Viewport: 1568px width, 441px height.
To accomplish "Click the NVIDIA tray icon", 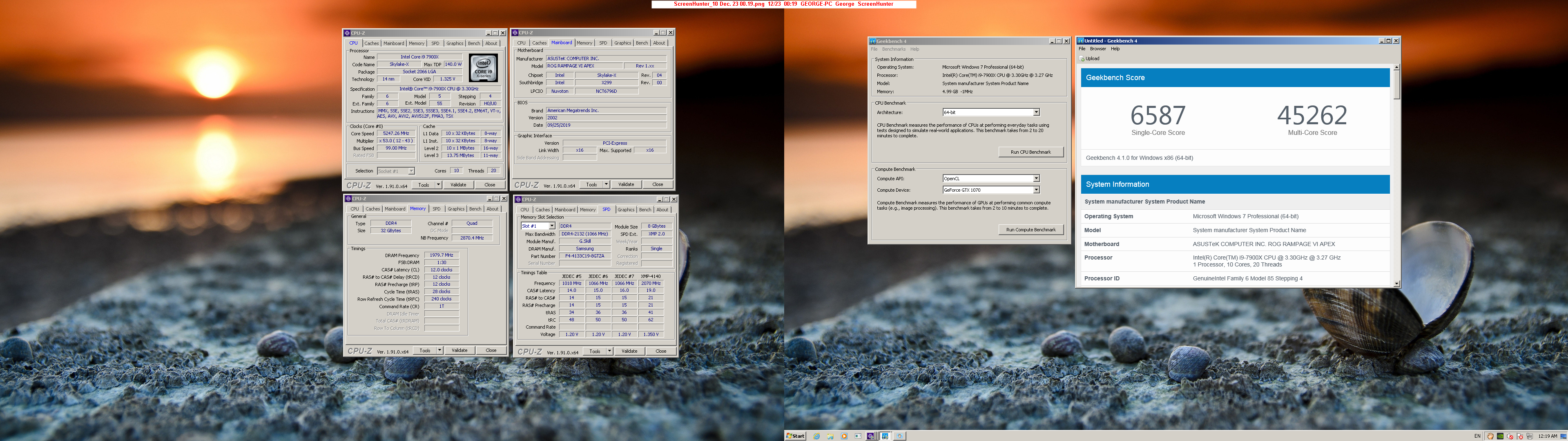I will (1501, 436).
